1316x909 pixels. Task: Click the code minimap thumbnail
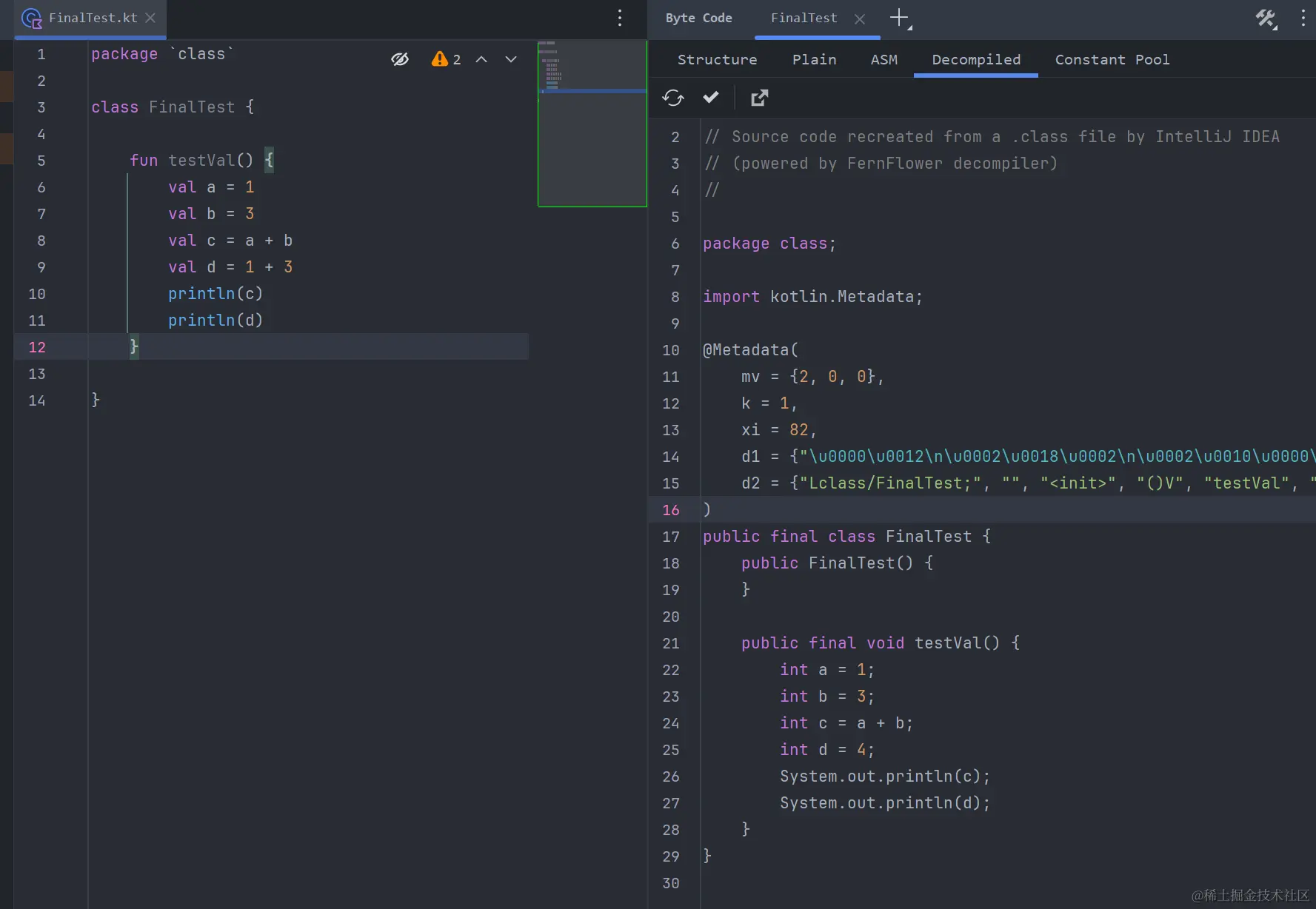tap(592, 124)
